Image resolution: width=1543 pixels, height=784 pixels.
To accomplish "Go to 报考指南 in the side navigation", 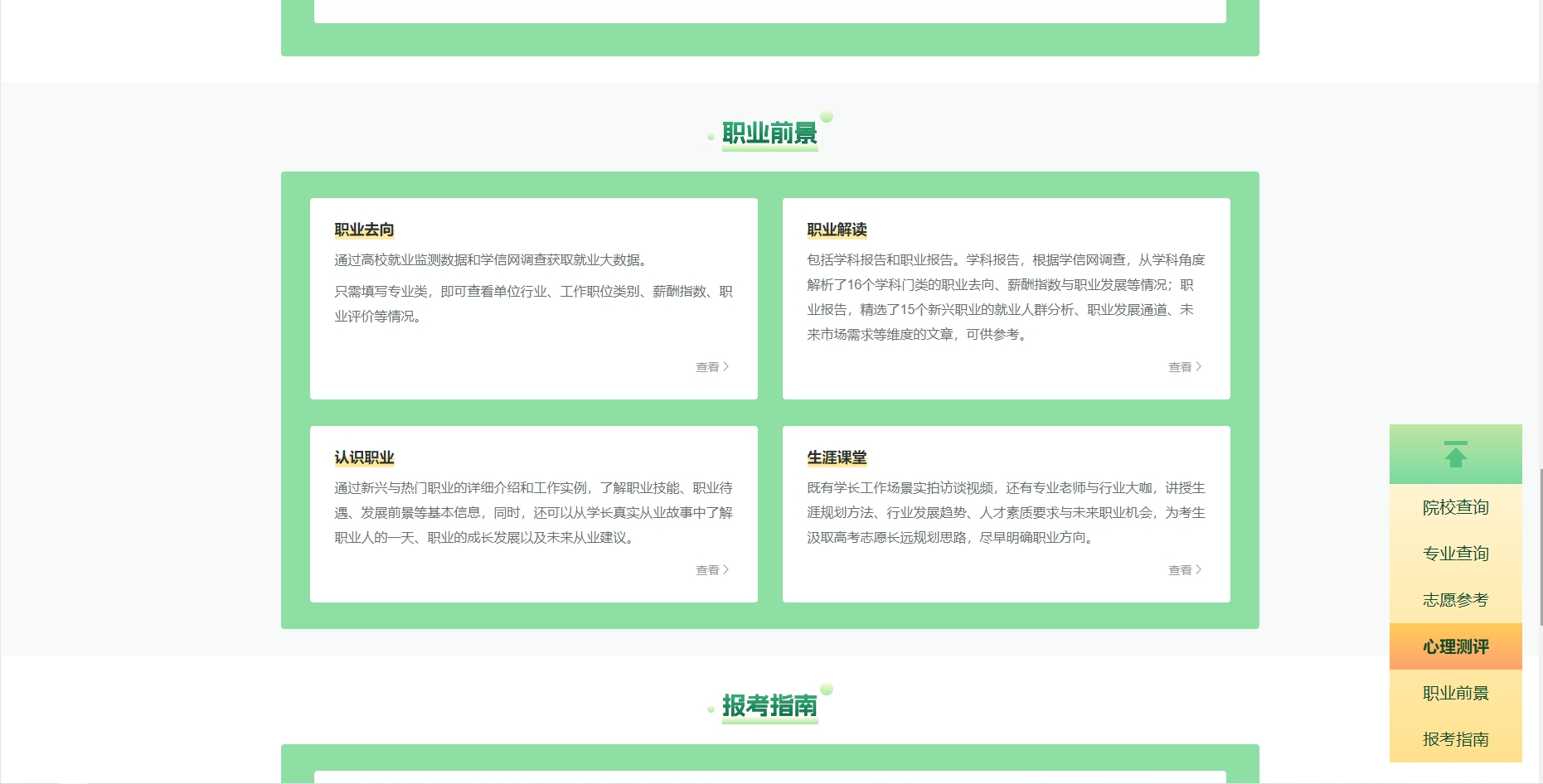I will pos(1455,739).
